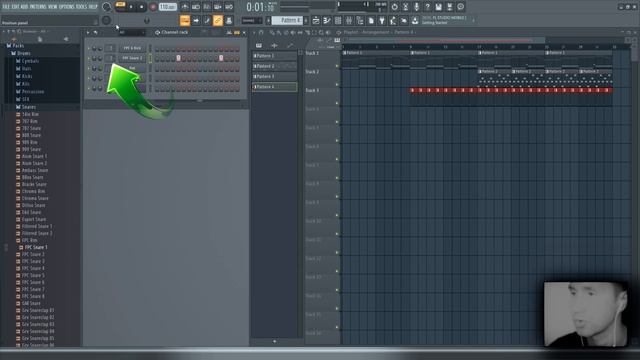Select the red Pattern clip on Track 3
This screenshot has width=640, height=360.
[511, 90]
